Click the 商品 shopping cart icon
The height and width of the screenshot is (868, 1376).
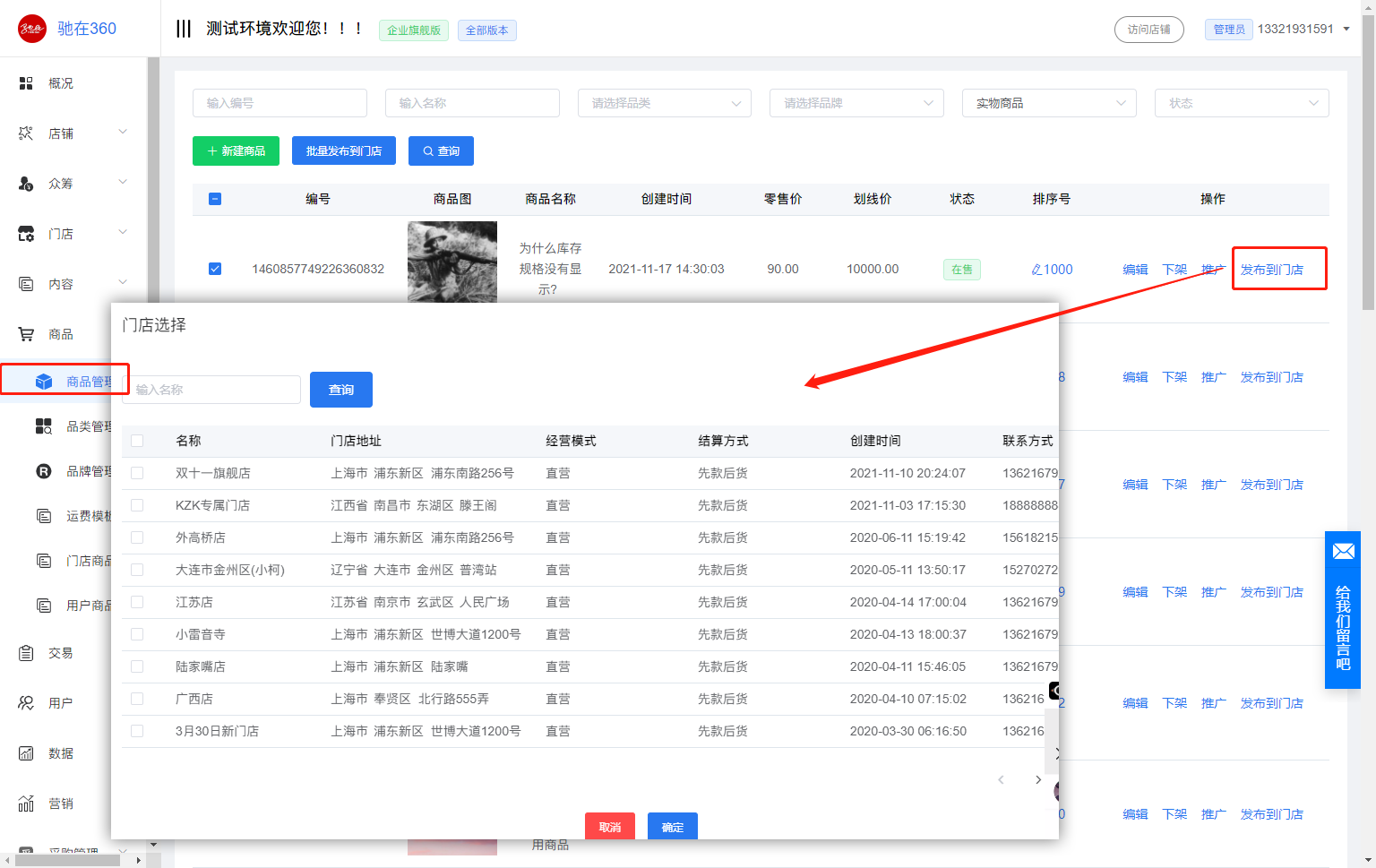click(x=26, y=334)
